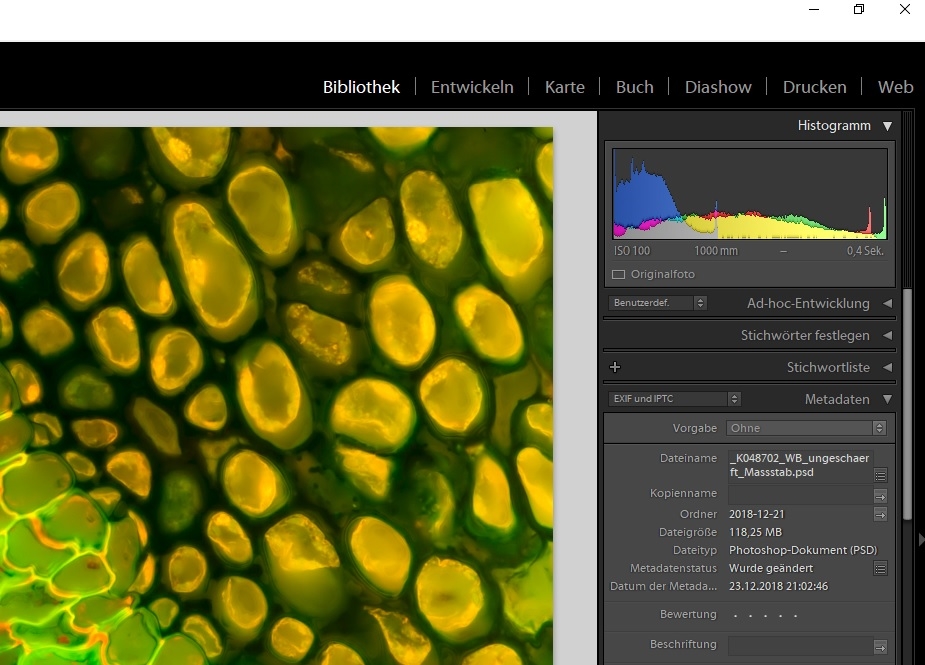This screenshot has height=665, width=925.
Task: Open the EXIF und IPTC metadata view dropdown
Action: click(674, 399)
